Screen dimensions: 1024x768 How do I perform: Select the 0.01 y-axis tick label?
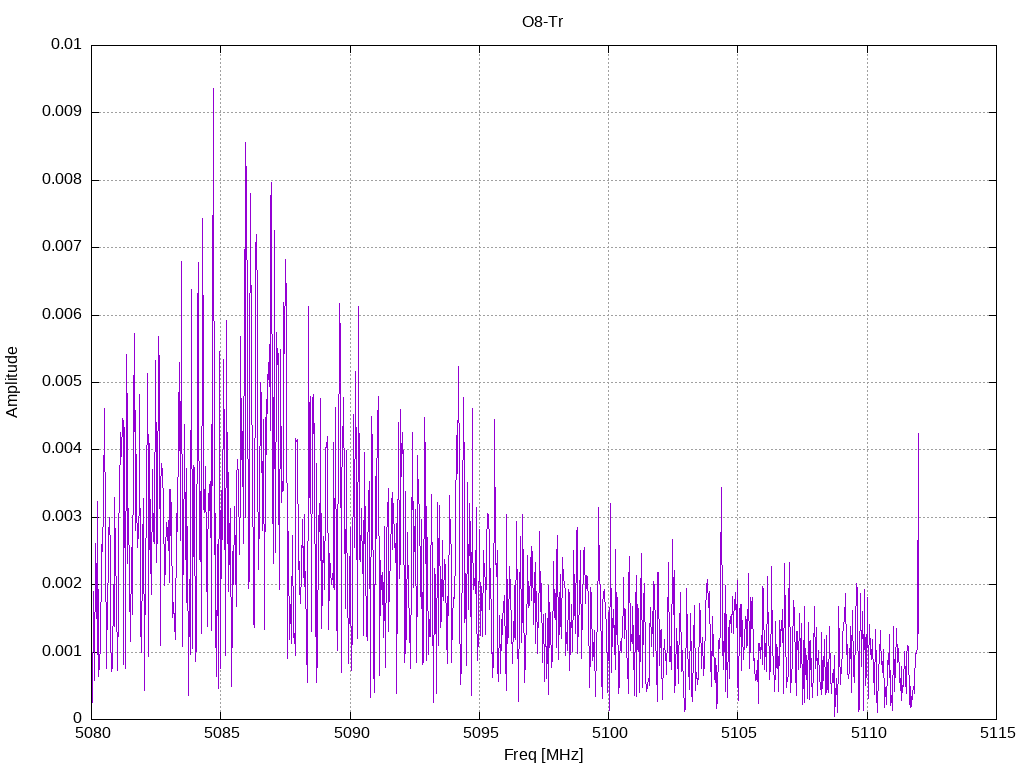(66, 45)
